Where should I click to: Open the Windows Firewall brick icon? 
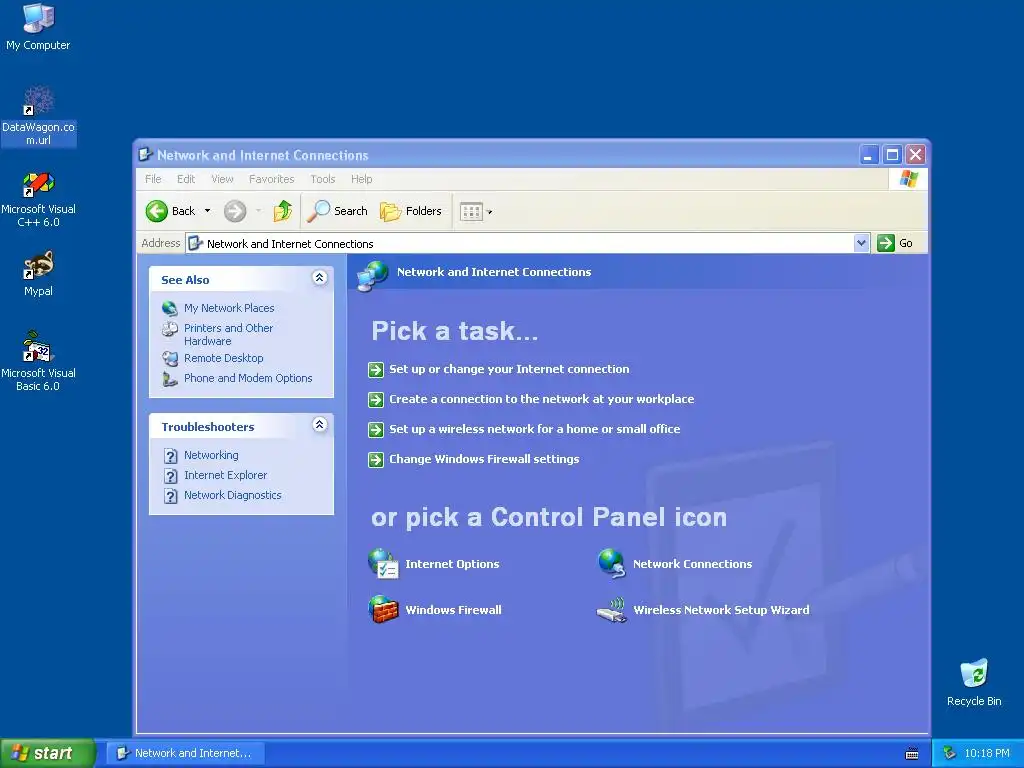[x=383, y=609]
